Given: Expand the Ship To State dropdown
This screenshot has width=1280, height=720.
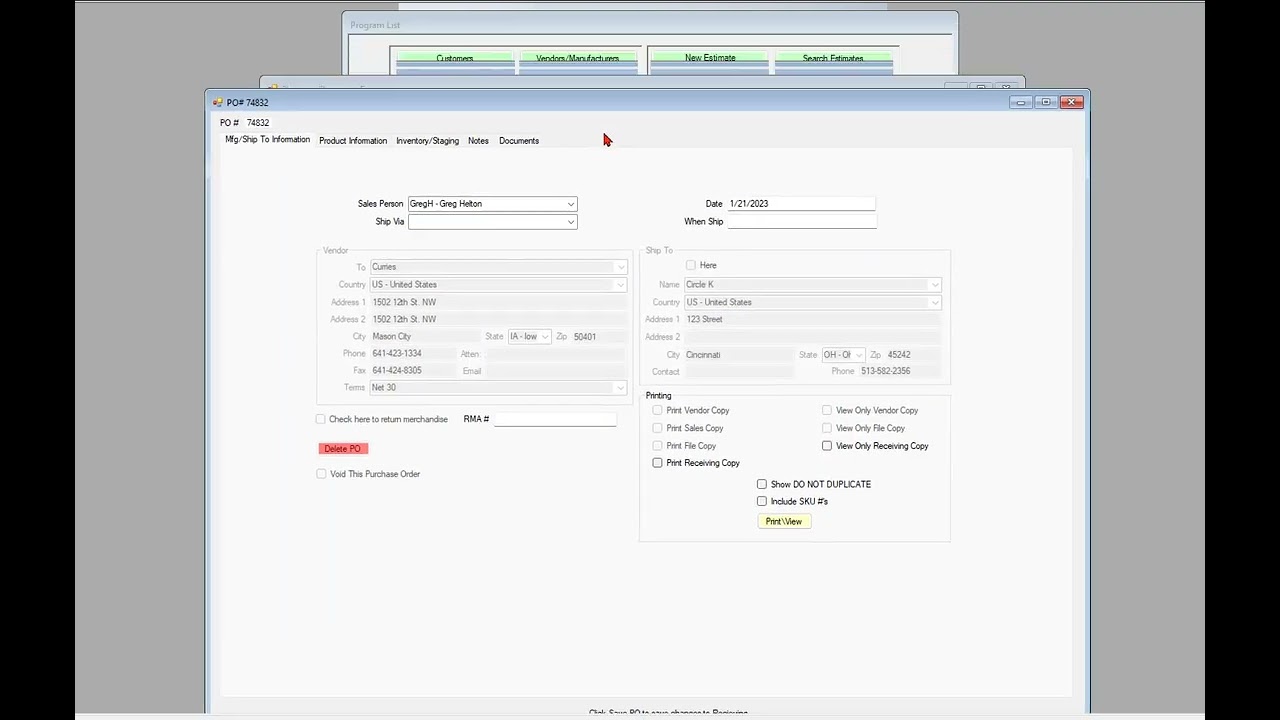Looking at the screenshot, I should 858,355.
